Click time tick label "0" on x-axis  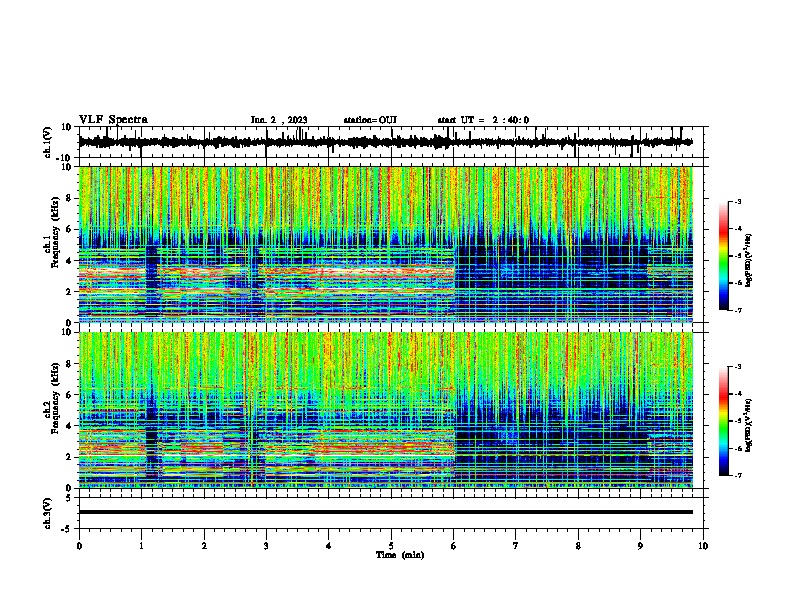[79, 546]
